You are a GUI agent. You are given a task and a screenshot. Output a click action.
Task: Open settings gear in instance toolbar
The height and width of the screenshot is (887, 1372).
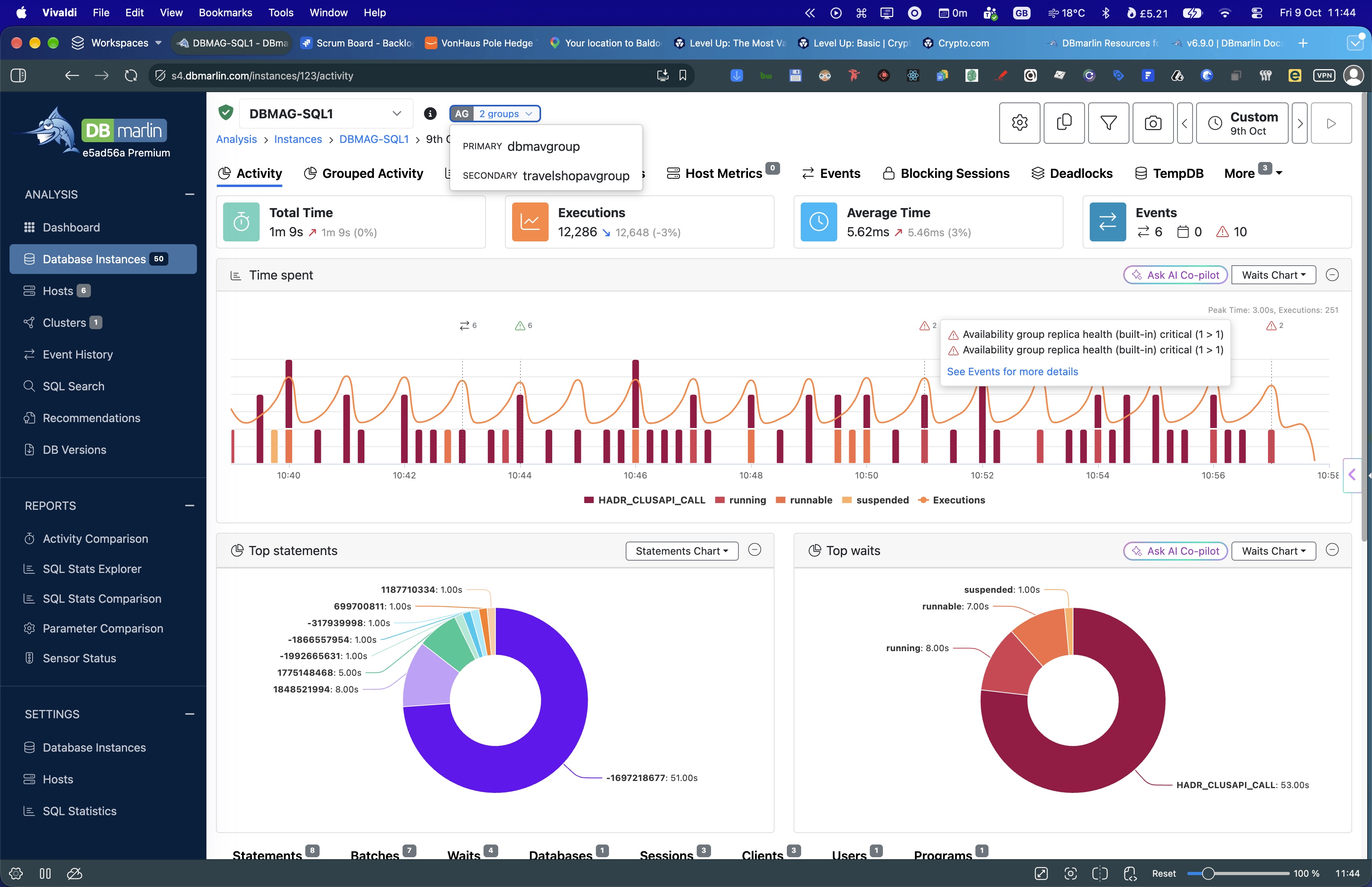[x=1019, y=123]
